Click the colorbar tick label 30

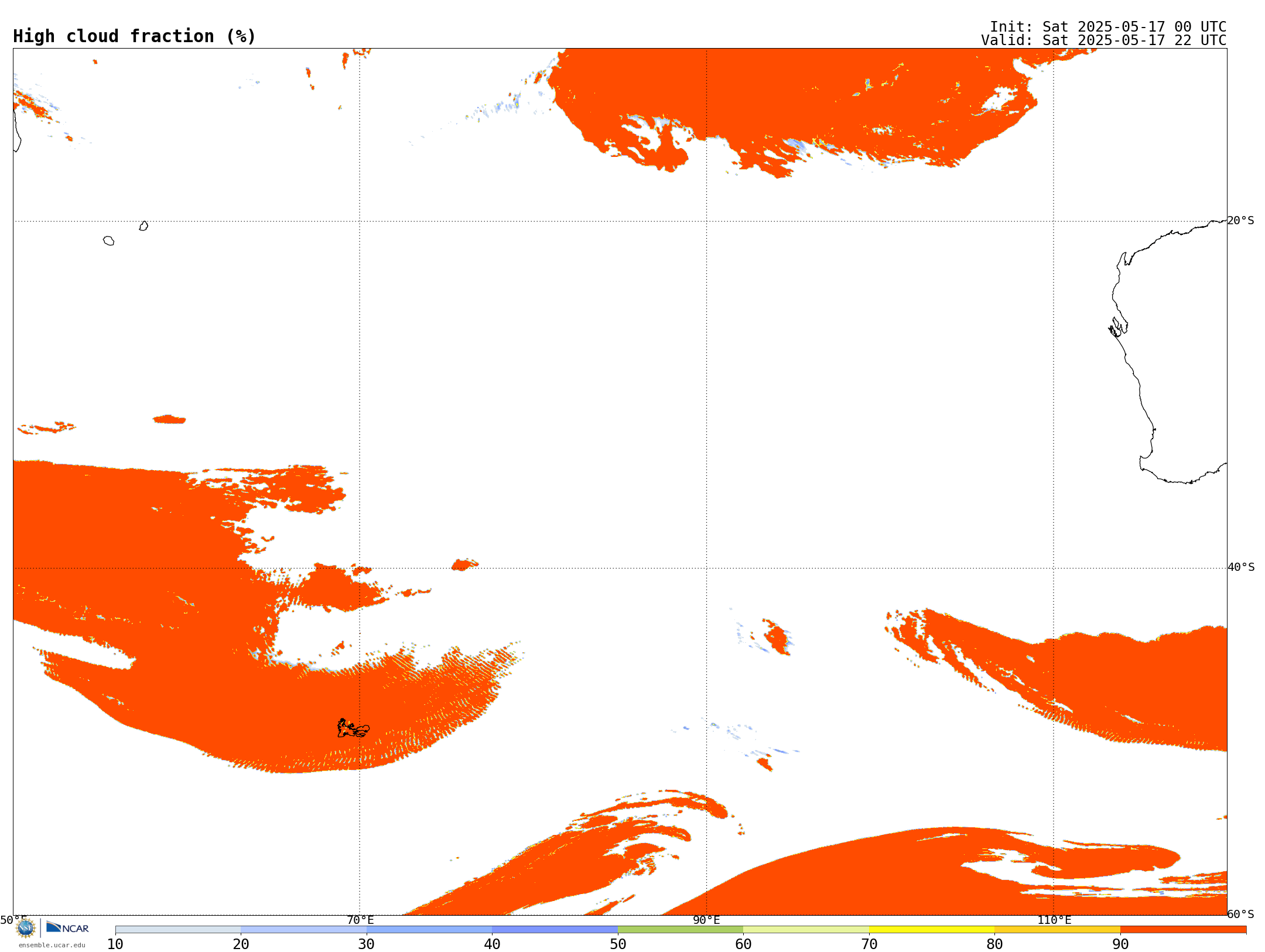point(367,944)
